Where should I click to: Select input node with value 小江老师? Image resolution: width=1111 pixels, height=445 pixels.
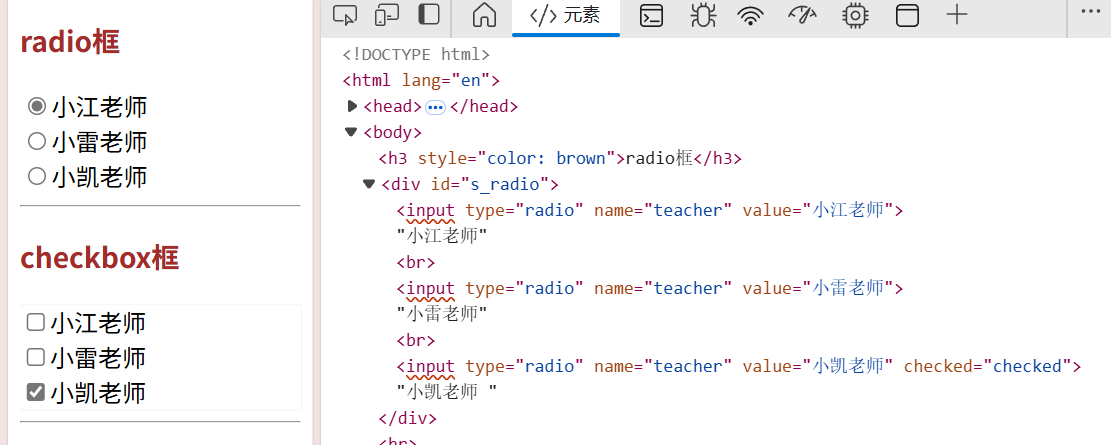pyautogui.click(x=650, y=210)
